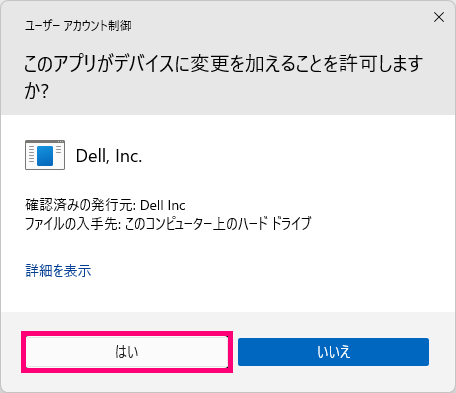
Task: Select the Dell, Inc. program name
Action: pyautogui.click(x=109, y=156)
